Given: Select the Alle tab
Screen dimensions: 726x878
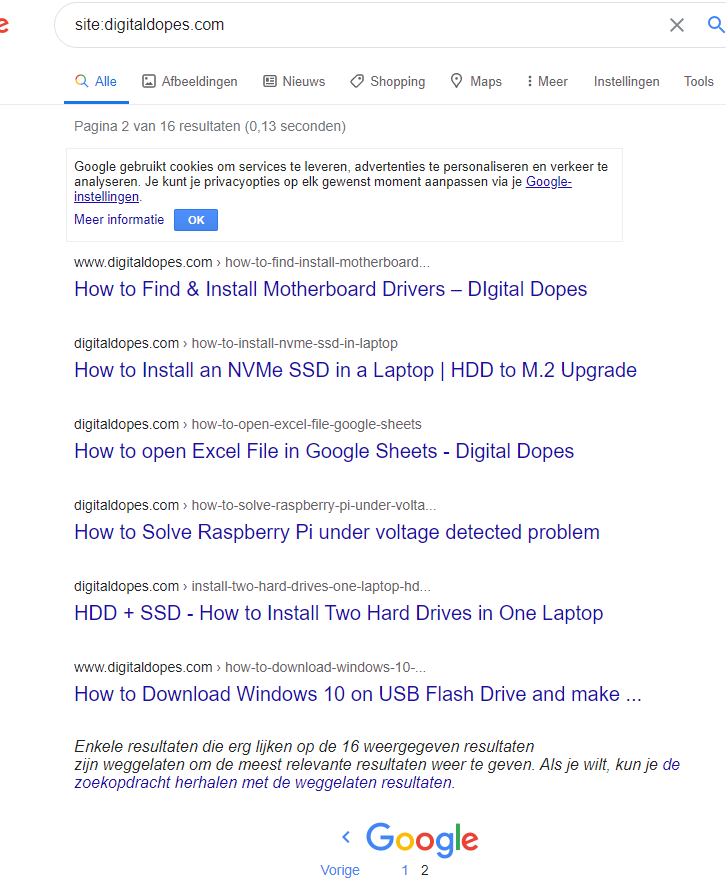Looking at the screenshot, I should click(96, 81).
